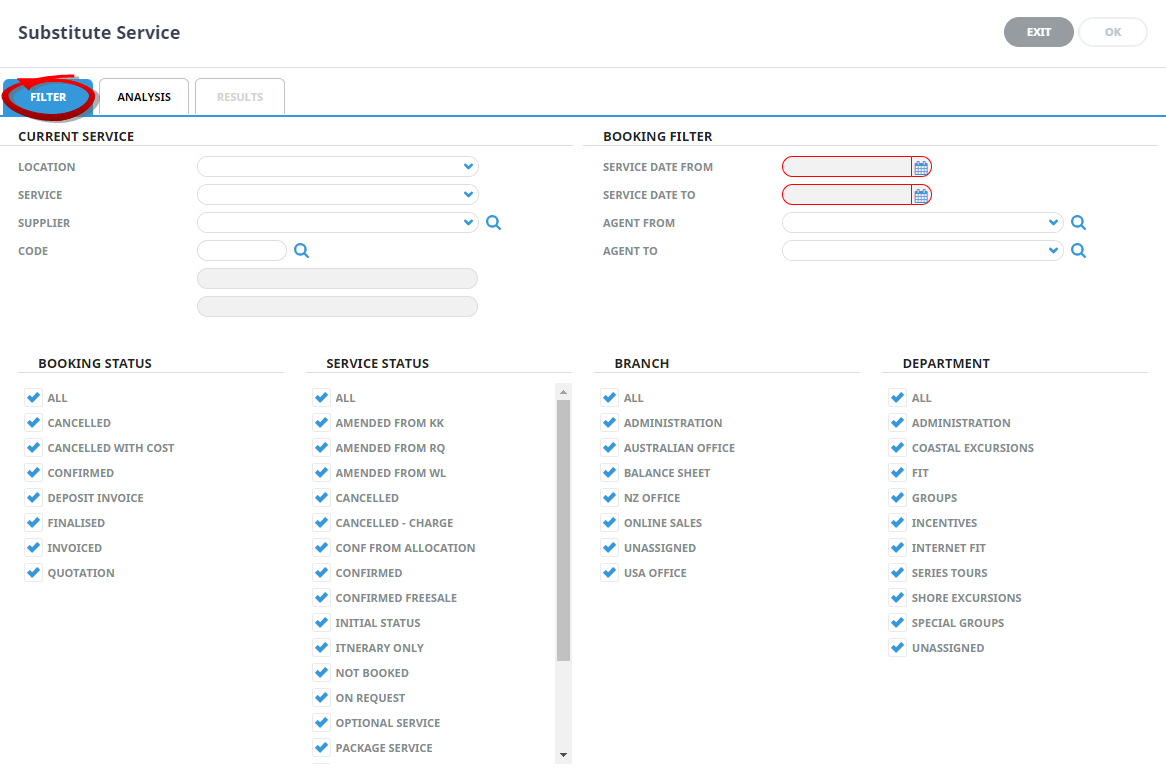Search suppliers with the magnifier icon
Image resolution: width=1166 pixels, height=775 pixels.
click(494, 222)
